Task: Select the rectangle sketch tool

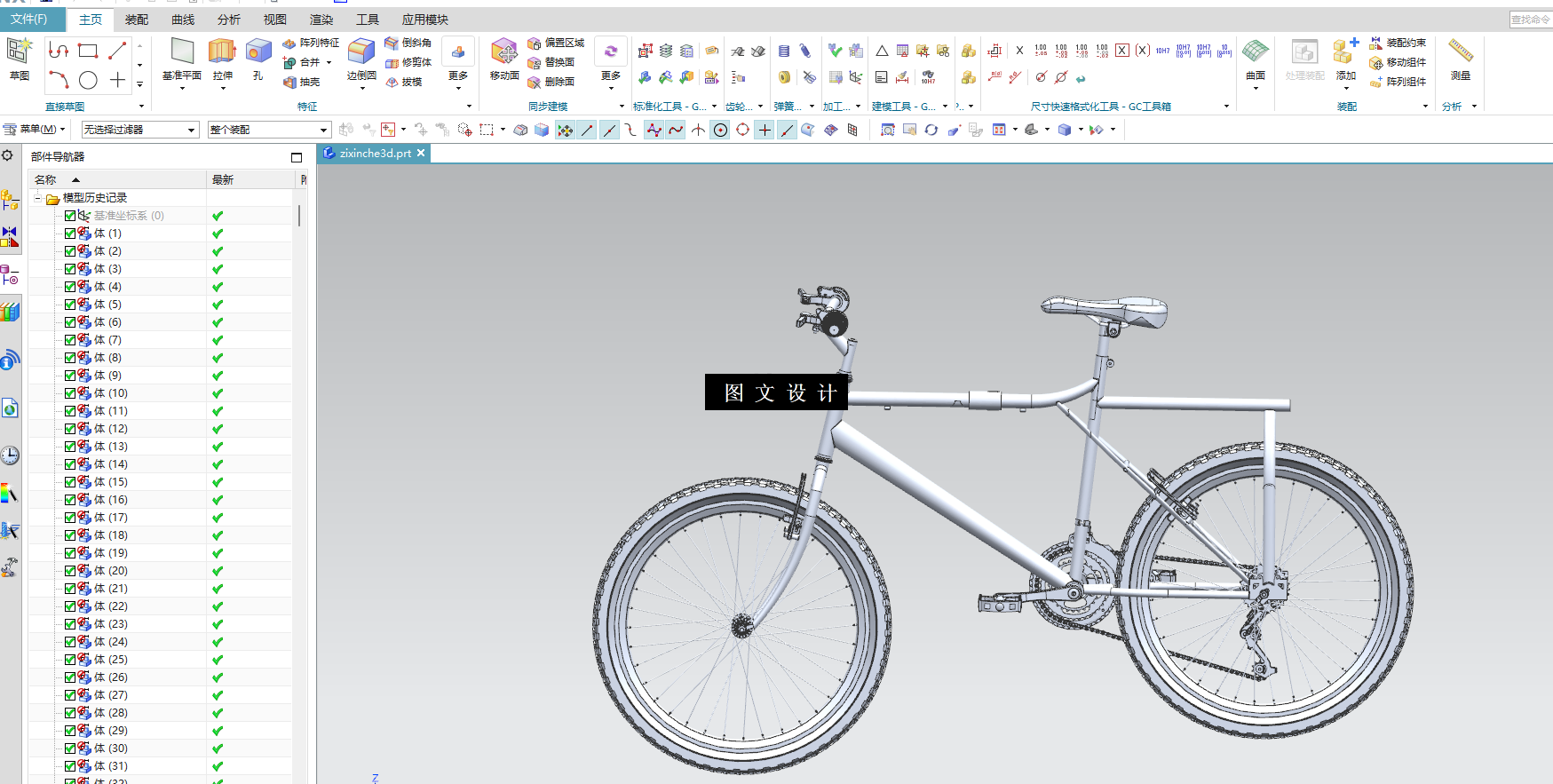Action: tap(88, 51)
